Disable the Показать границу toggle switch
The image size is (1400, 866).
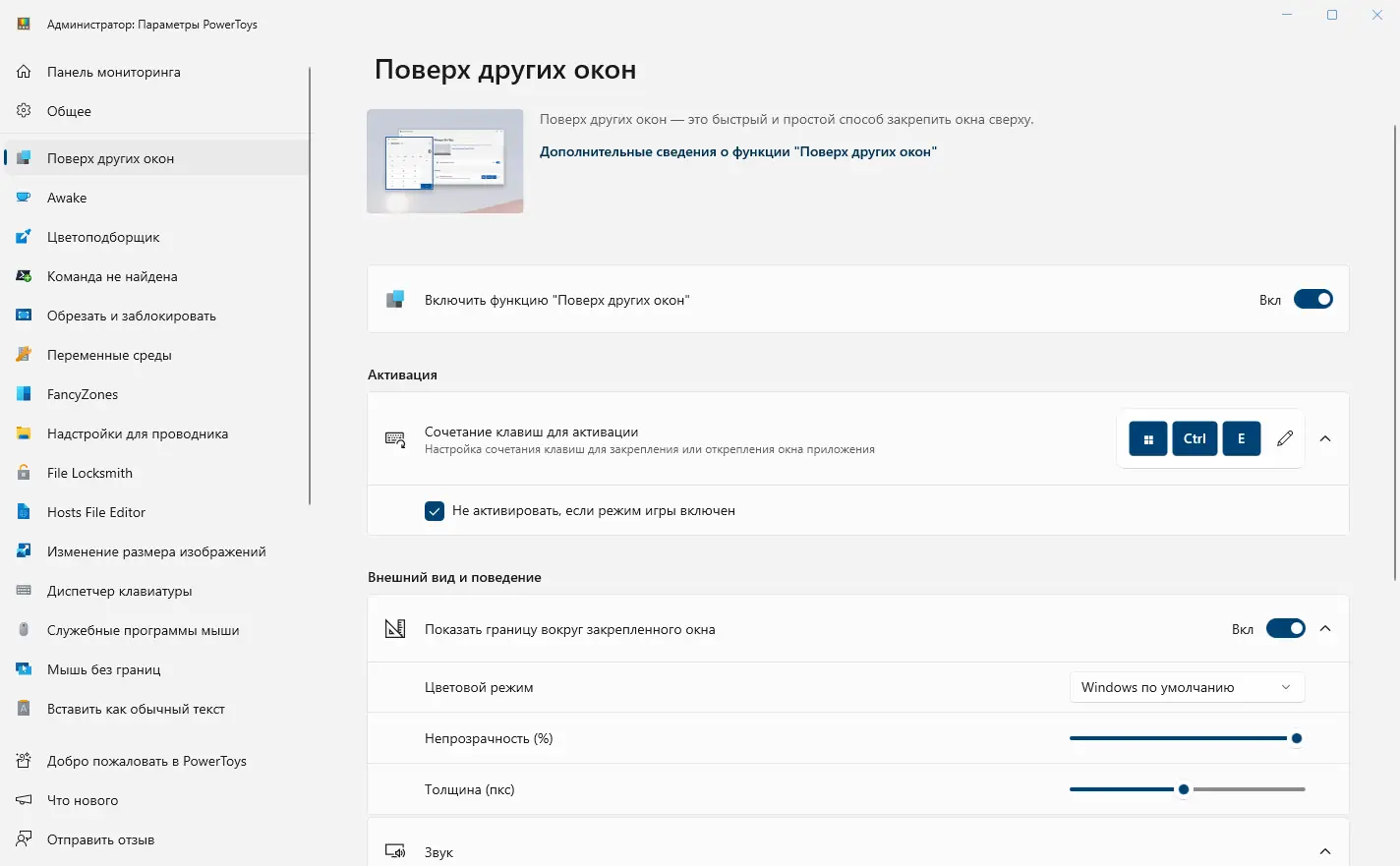pyautogui.click(x=1285, y=629)
